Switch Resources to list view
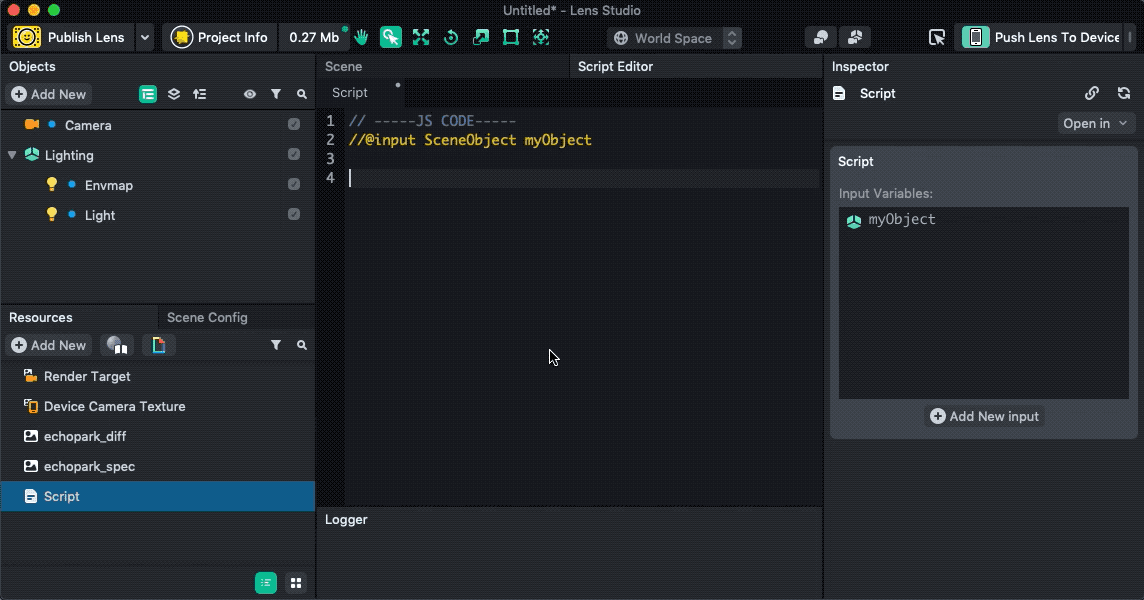 click(266, 582)
